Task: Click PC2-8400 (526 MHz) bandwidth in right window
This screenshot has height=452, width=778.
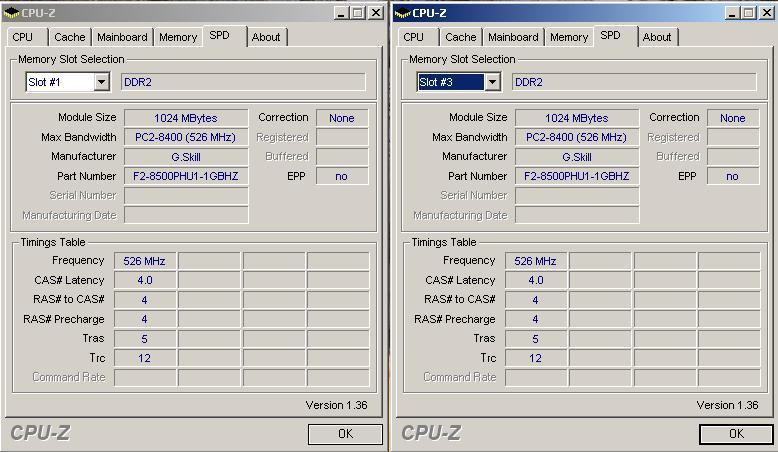Action: point(577,137)
